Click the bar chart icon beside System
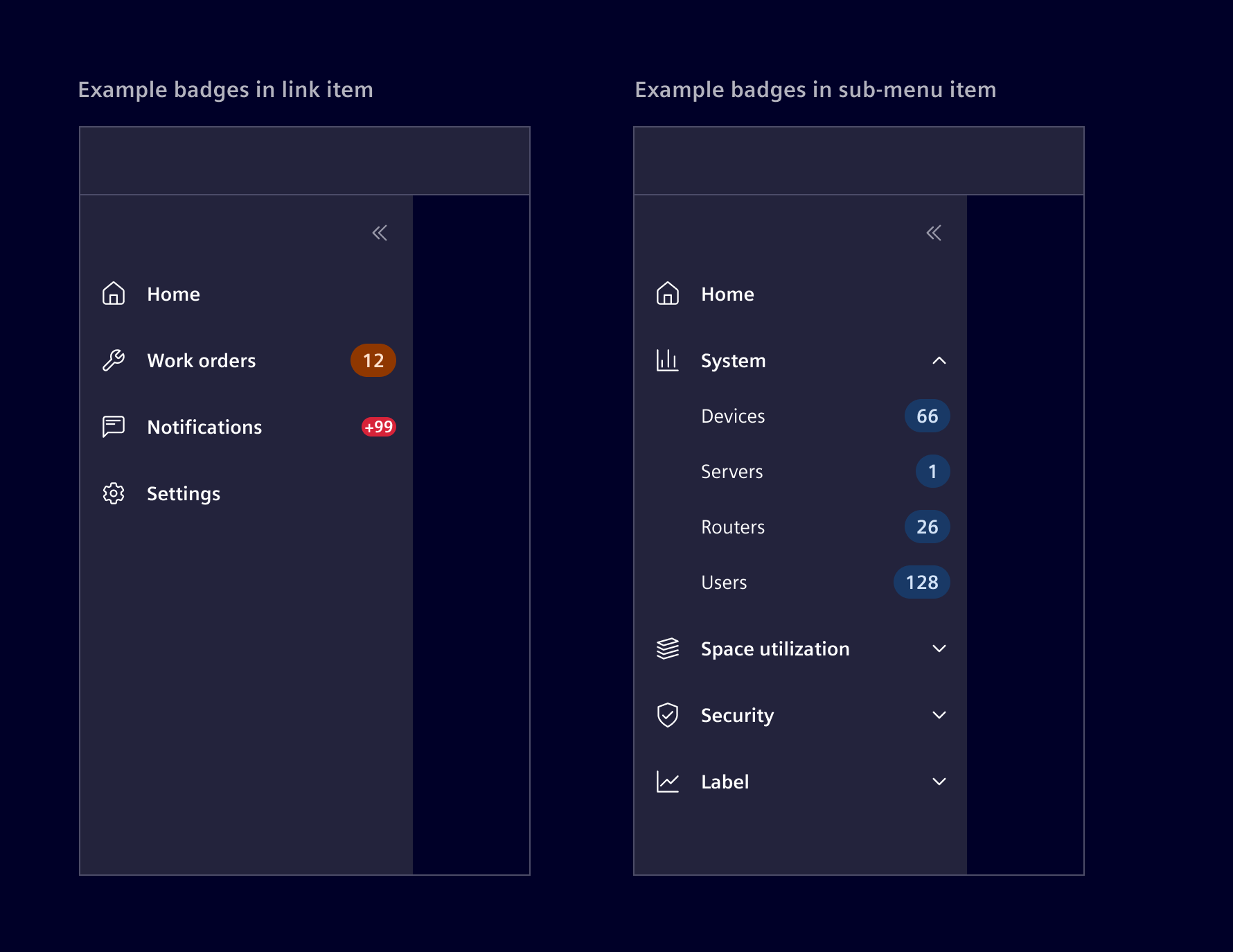 pyautogui.click(x=667, y=360)
